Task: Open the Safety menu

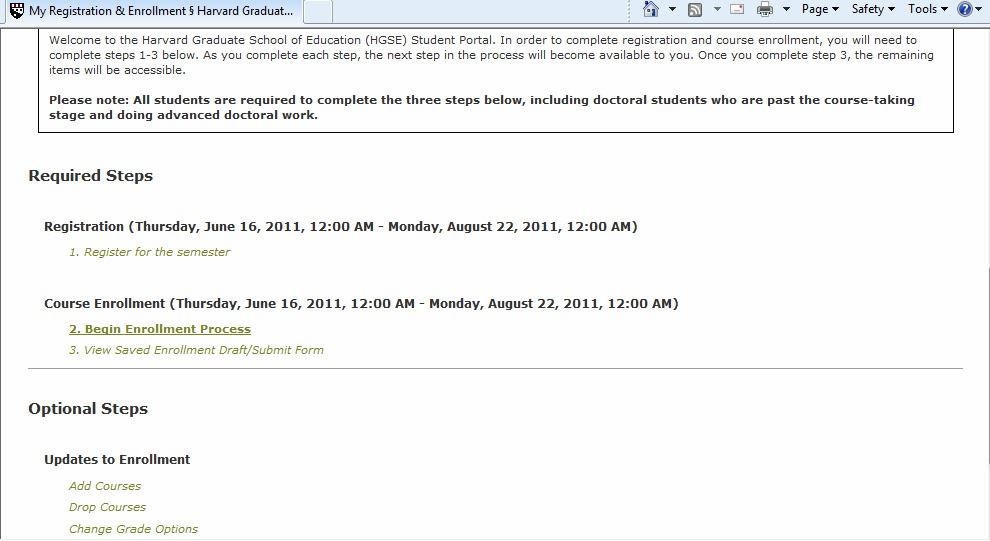Action: tap(873, 9)
